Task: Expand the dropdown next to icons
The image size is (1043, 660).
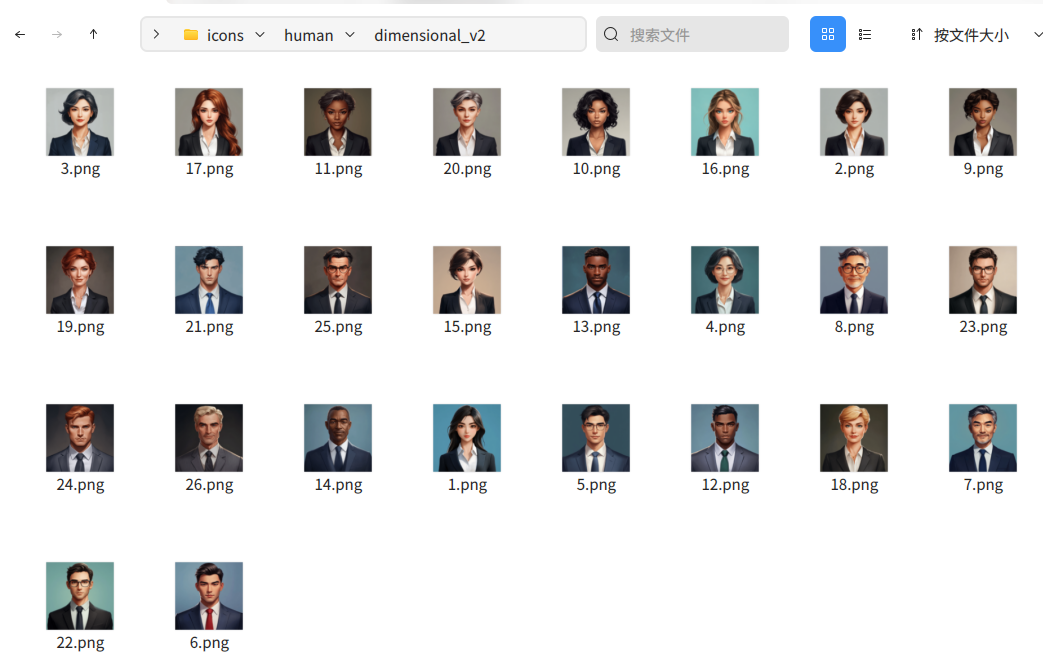Action: point(260,35)
